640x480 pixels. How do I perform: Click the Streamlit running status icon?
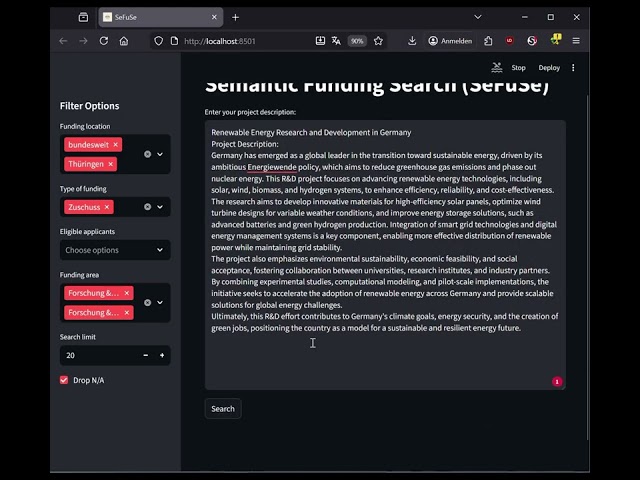click(x=496, y=68)
